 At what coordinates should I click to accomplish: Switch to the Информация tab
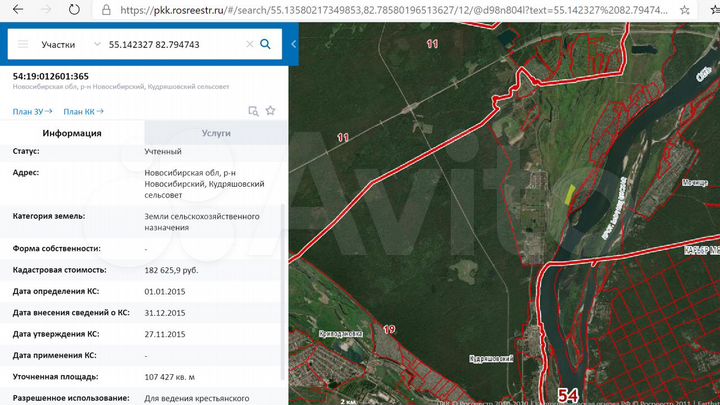[x=72, y=133]
